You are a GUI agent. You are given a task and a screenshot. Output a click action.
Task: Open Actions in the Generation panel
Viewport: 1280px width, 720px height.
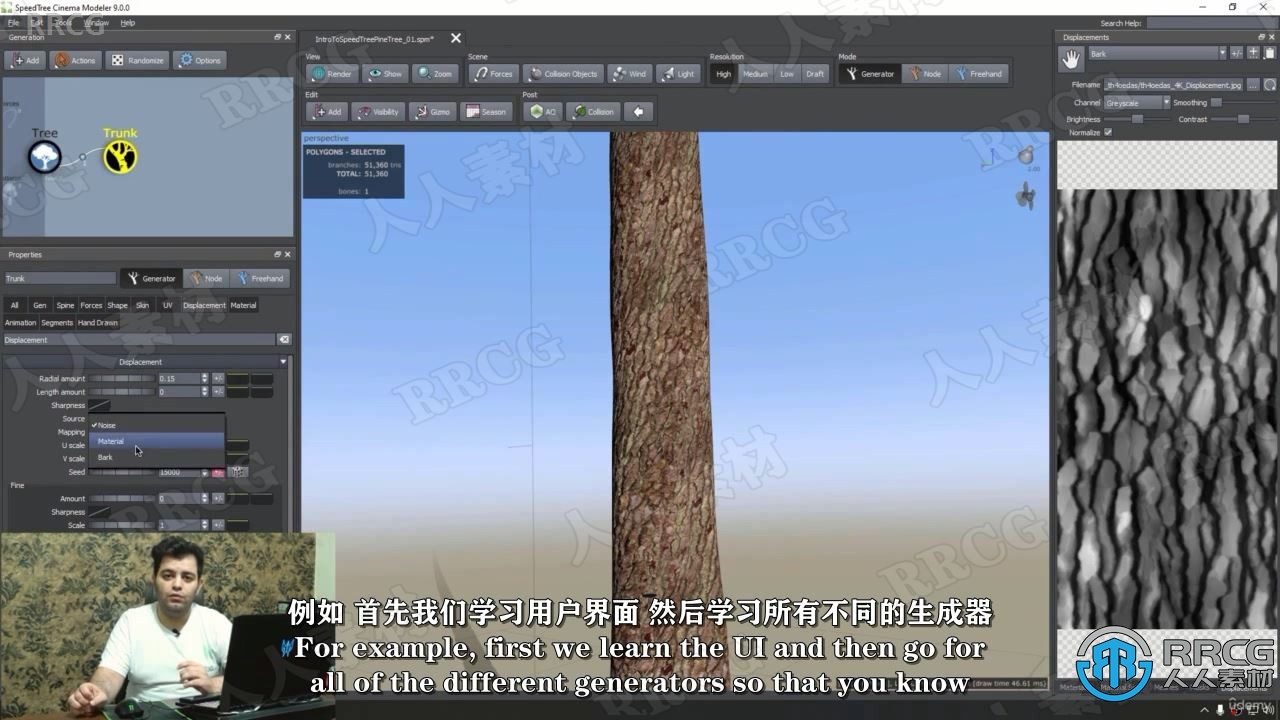pos(75,60)
